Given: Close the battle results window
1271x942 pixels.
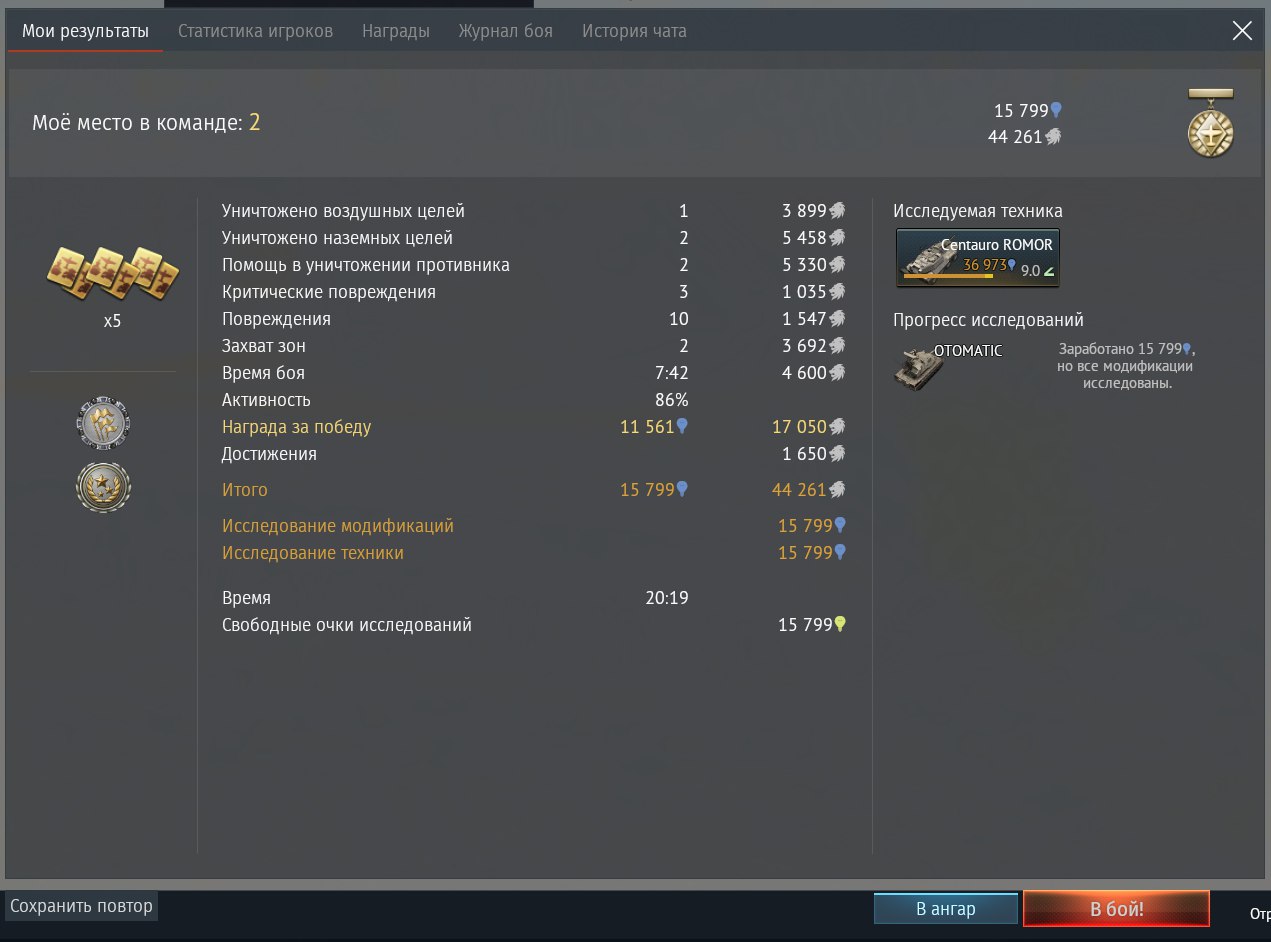Looking at the screenshot, I should [1242, 31].
